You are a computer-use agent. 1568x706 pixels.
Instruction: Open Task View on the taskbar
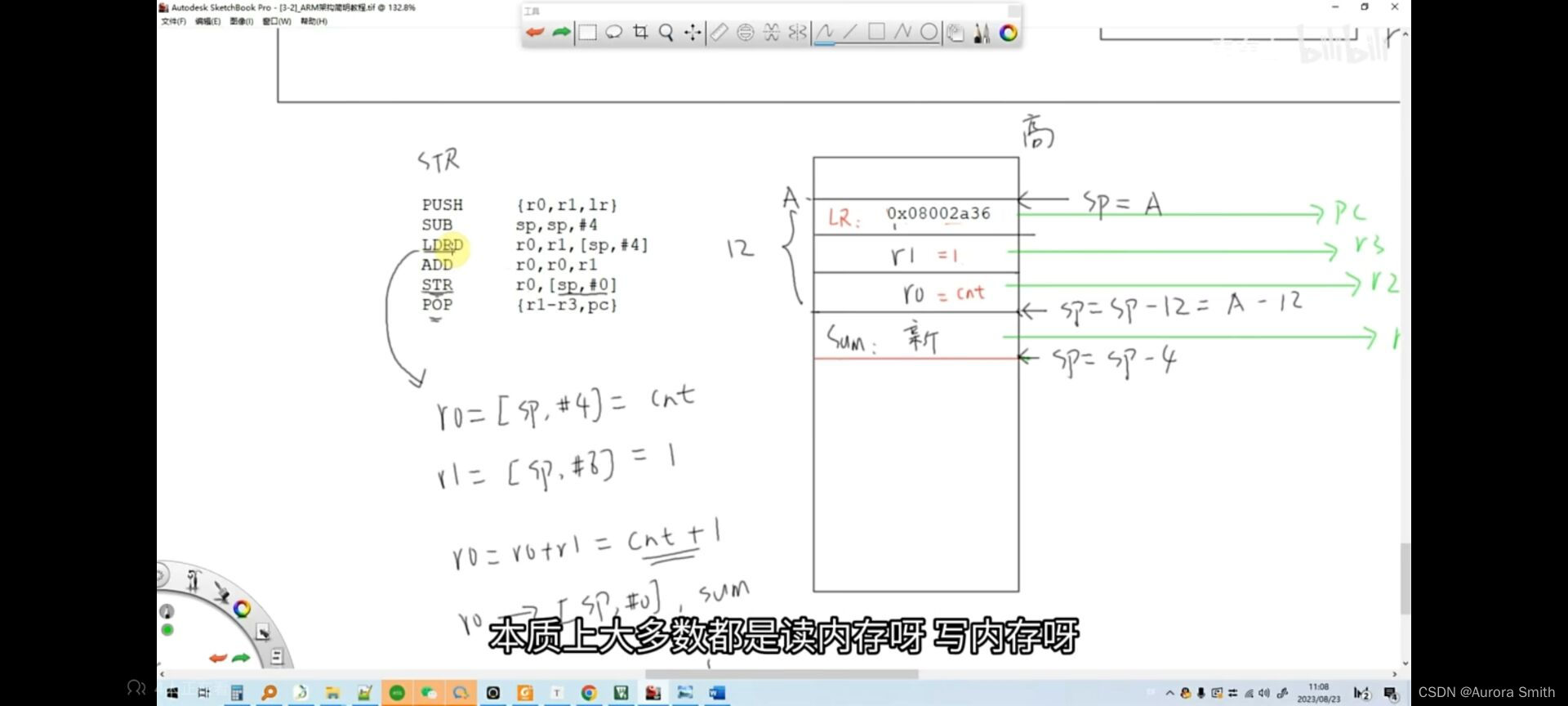tap(203, 693)
